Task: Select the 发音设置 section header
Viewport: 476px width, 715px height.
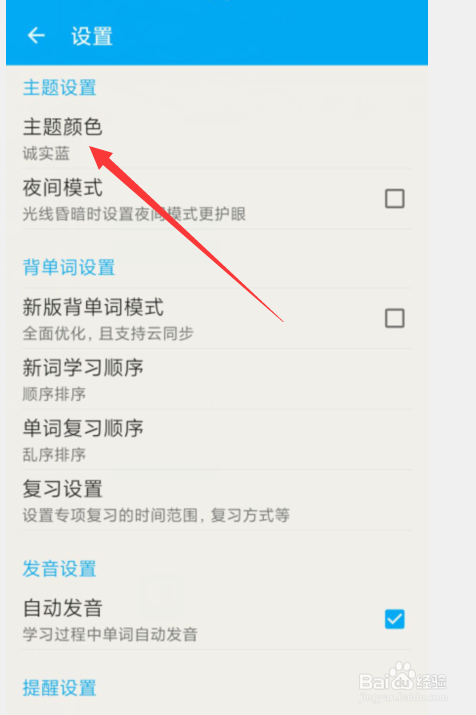Action: click(x=60, y=569)
